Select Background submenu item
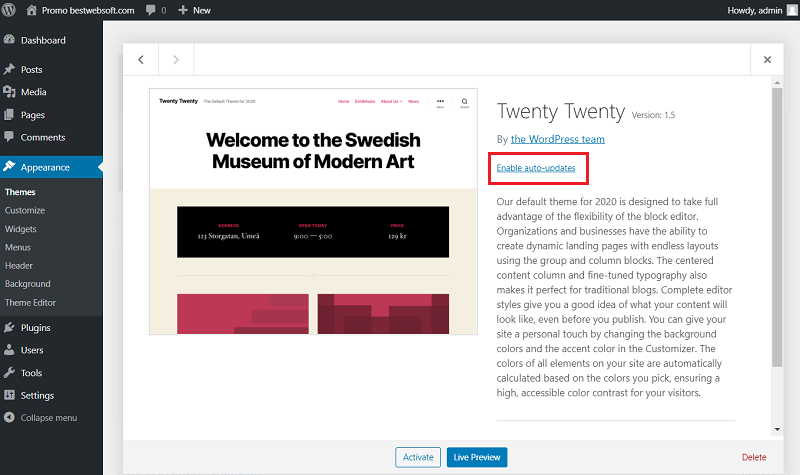The width and height of the screenshot is (800, 475). tap(28, 284)
